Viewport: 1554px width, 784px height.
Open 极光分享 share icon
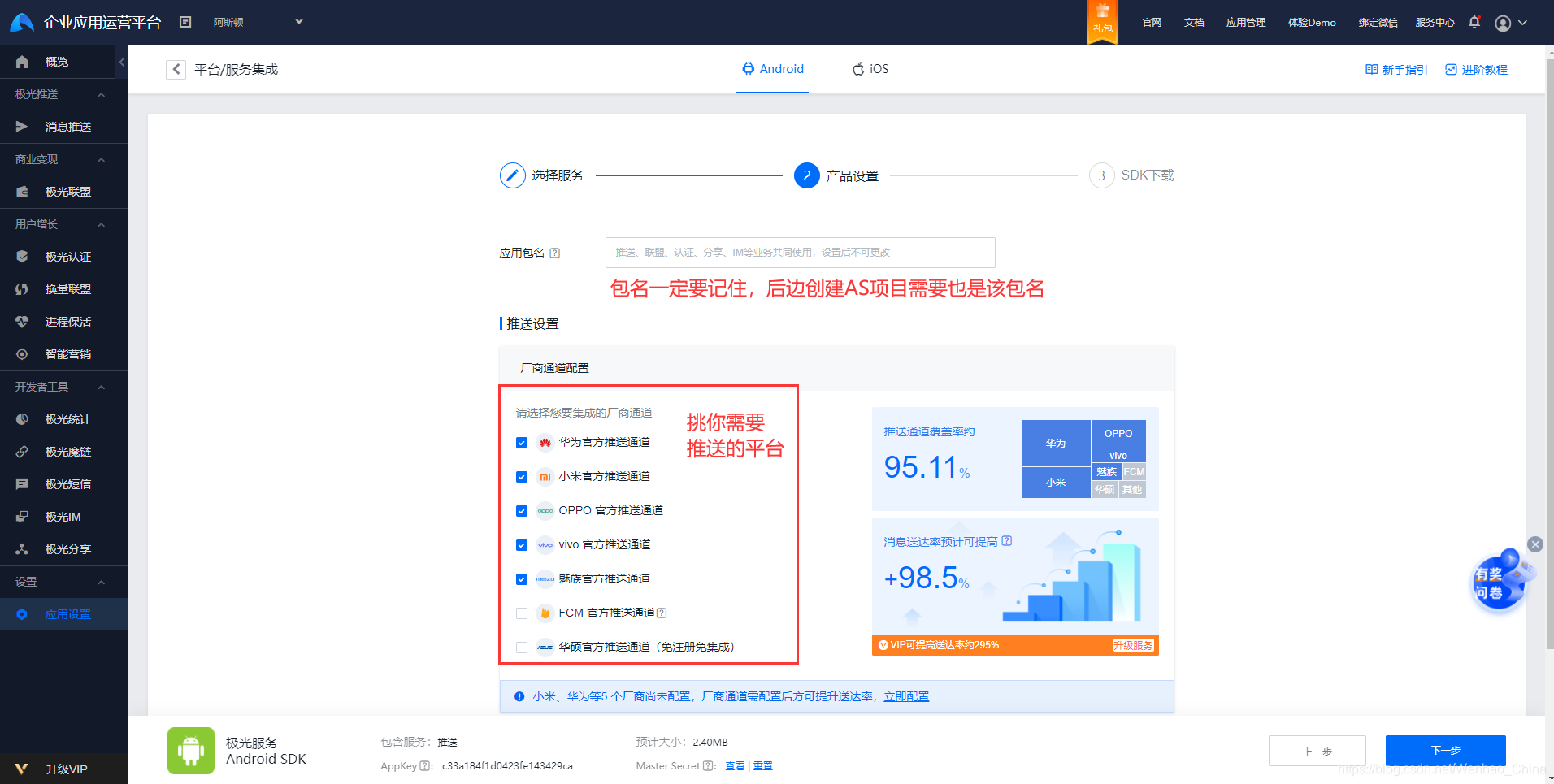coord(22,549)
